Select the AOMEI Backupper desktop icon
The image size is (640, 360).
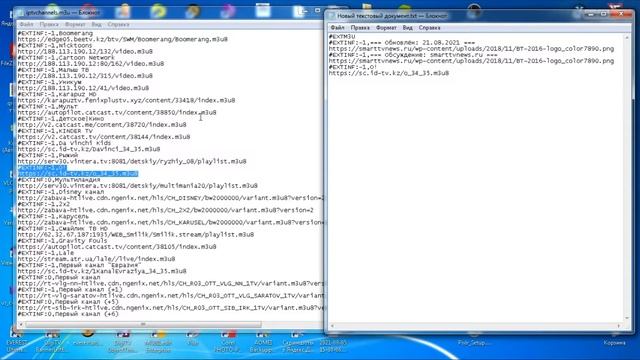click(263, 342)
